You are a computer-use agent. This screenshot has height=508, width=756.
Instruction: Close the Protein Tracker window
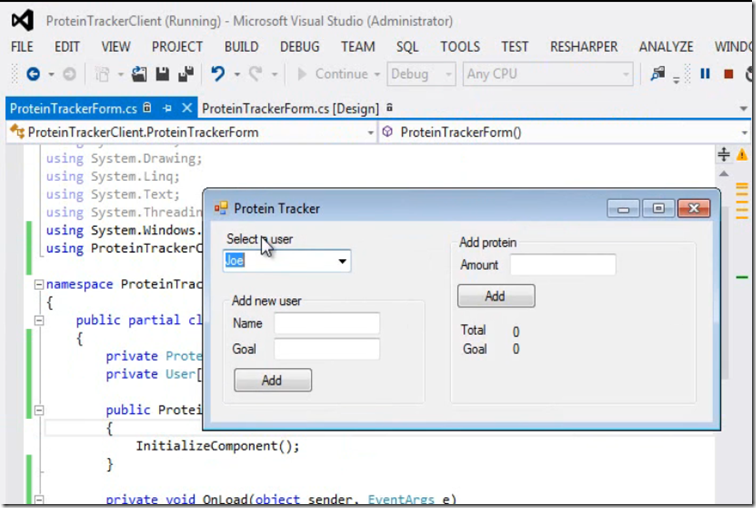coord(694,208)
